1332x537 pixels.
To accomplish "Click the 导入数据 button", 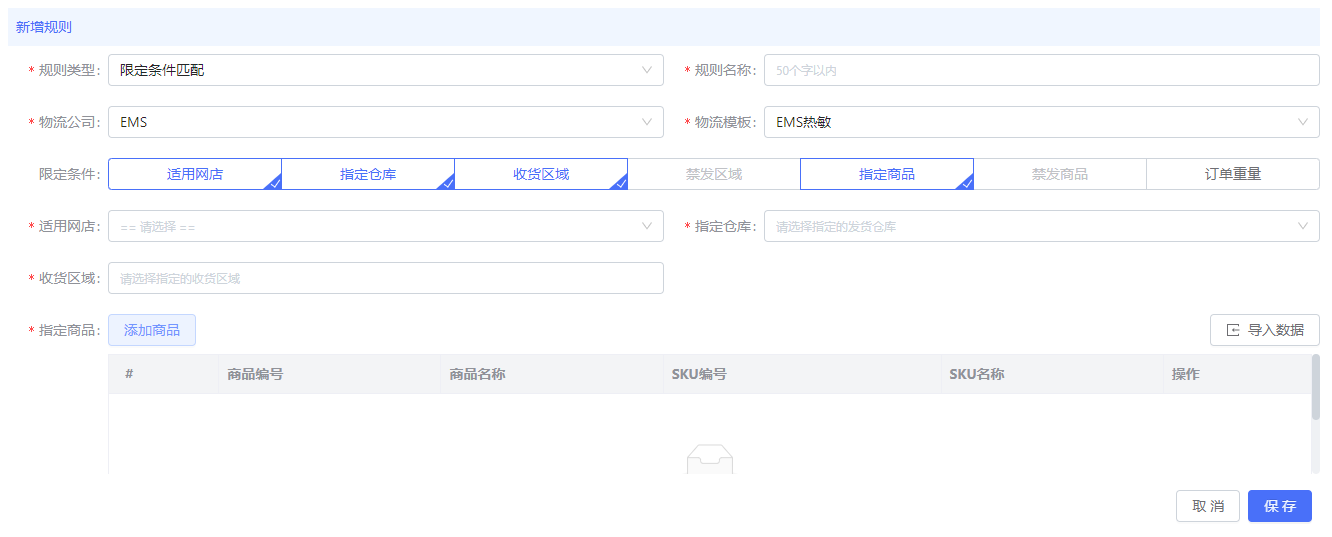I will pos(1265,330).
